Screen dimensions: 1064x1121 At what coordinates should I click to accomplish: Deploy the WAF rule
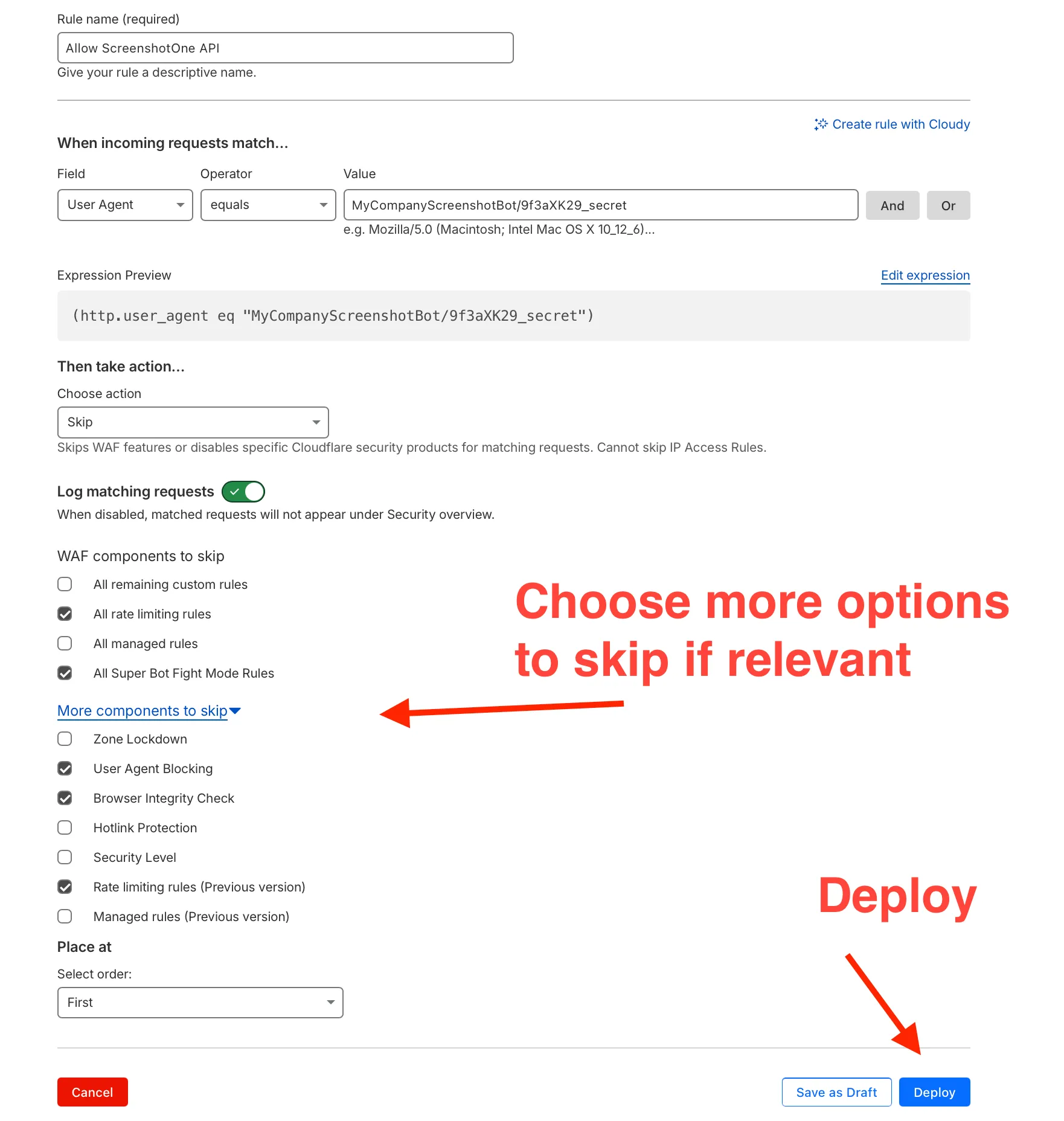pyautogui.click(x=934, y=1092)
